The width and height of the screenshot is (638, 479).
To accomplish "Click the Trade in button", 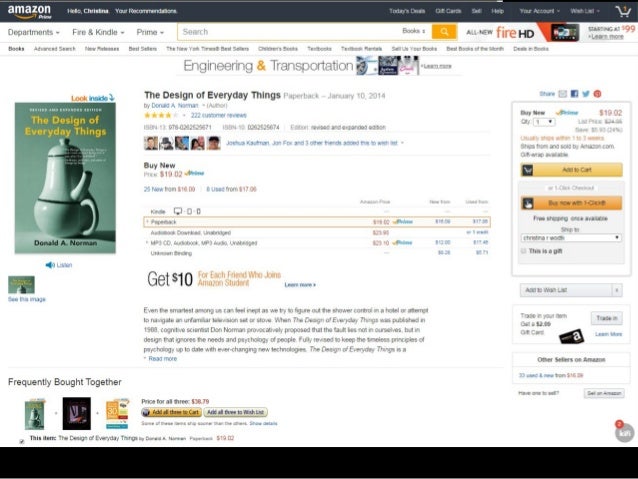I will [606, 318].
